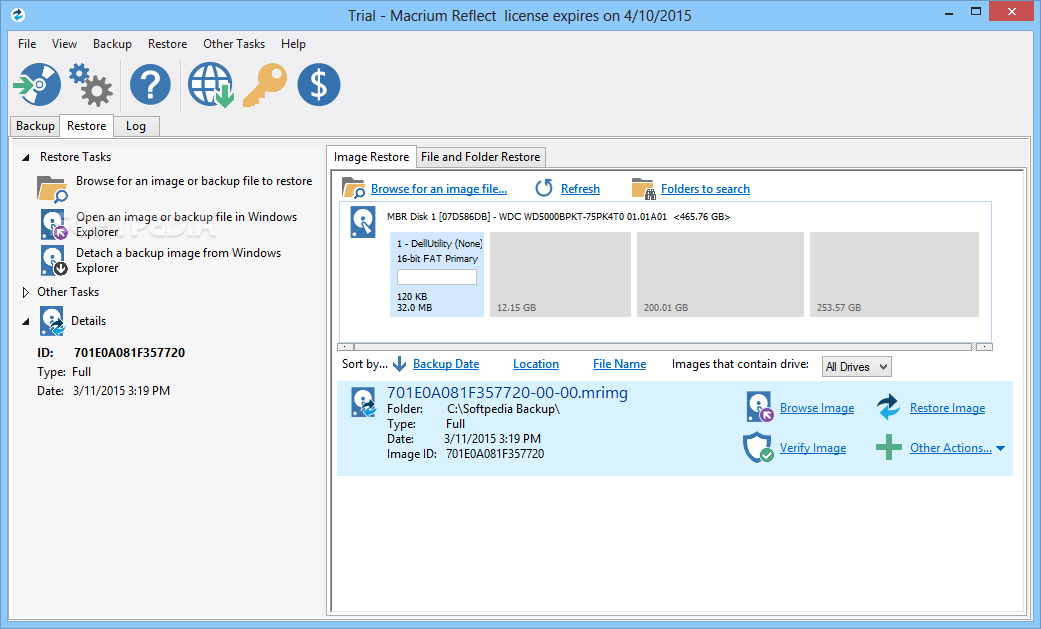Viewport: 1041px width, 629px height.
Task: Select the 200.01 GB partition block
Action: tap(720, 274)
